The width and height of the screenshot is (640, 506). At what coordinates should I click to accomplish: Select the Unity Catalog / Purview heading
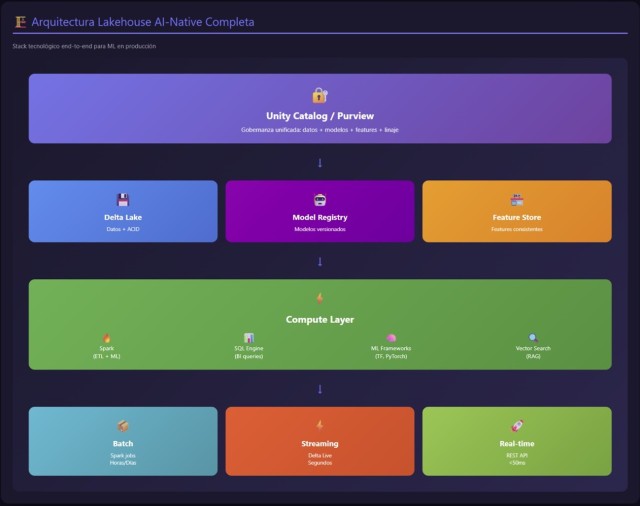(320, 116)
